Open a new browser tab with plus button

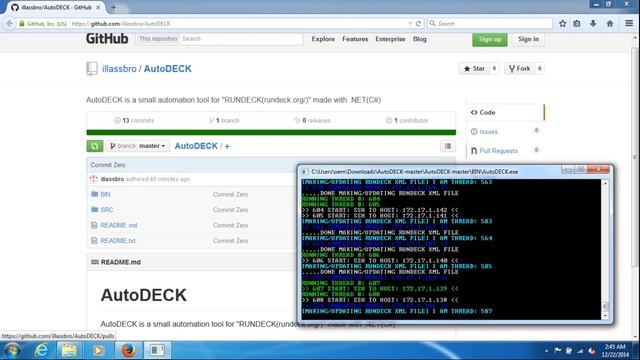113,7
